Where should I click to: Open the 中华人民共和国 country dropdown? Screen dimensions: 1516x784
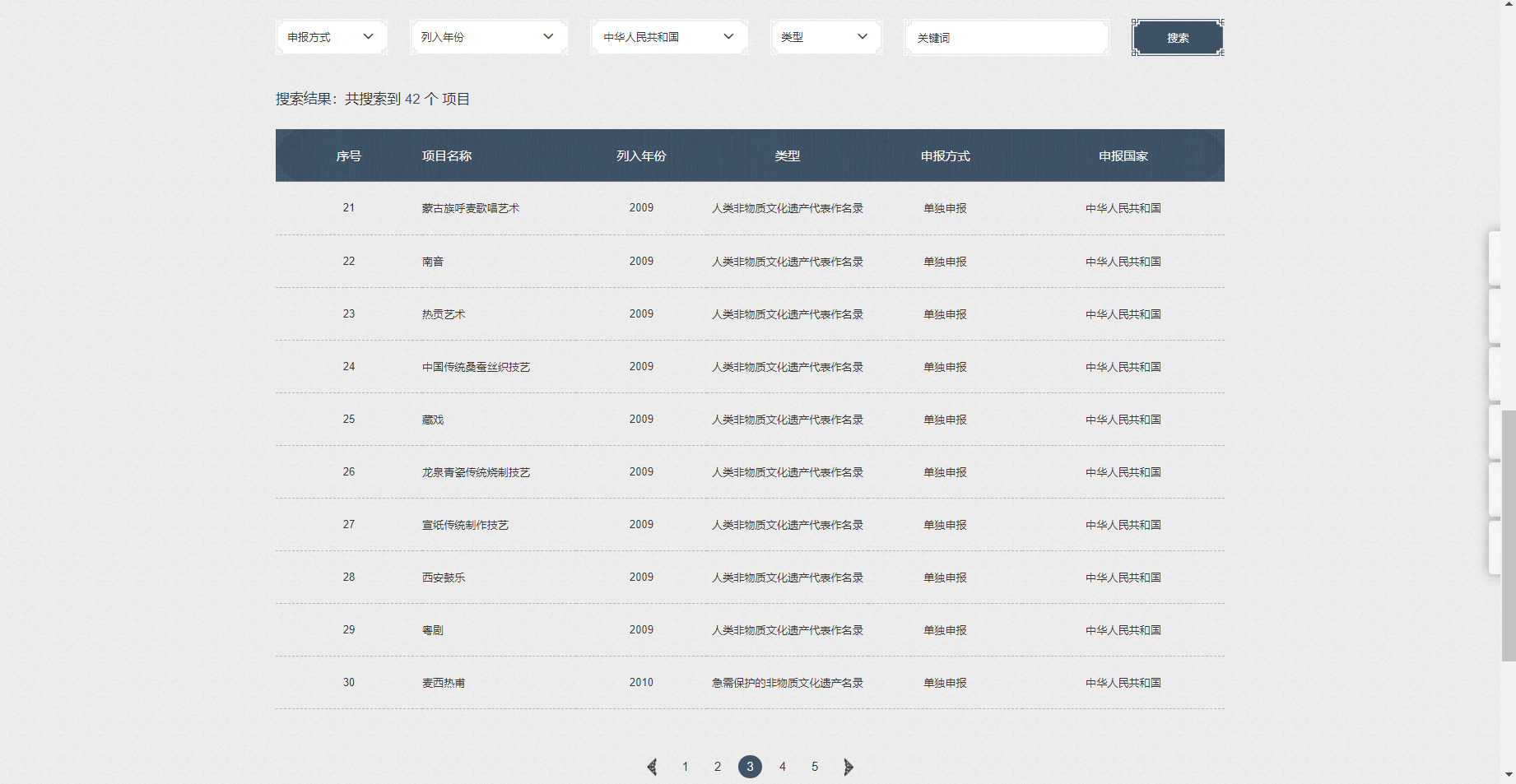[x=668, y=37]
